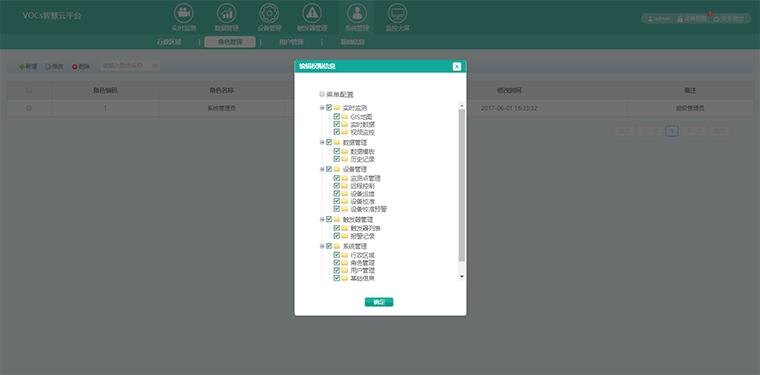Switch to the 行政区域 sub-tab

[x=169, y=42]
